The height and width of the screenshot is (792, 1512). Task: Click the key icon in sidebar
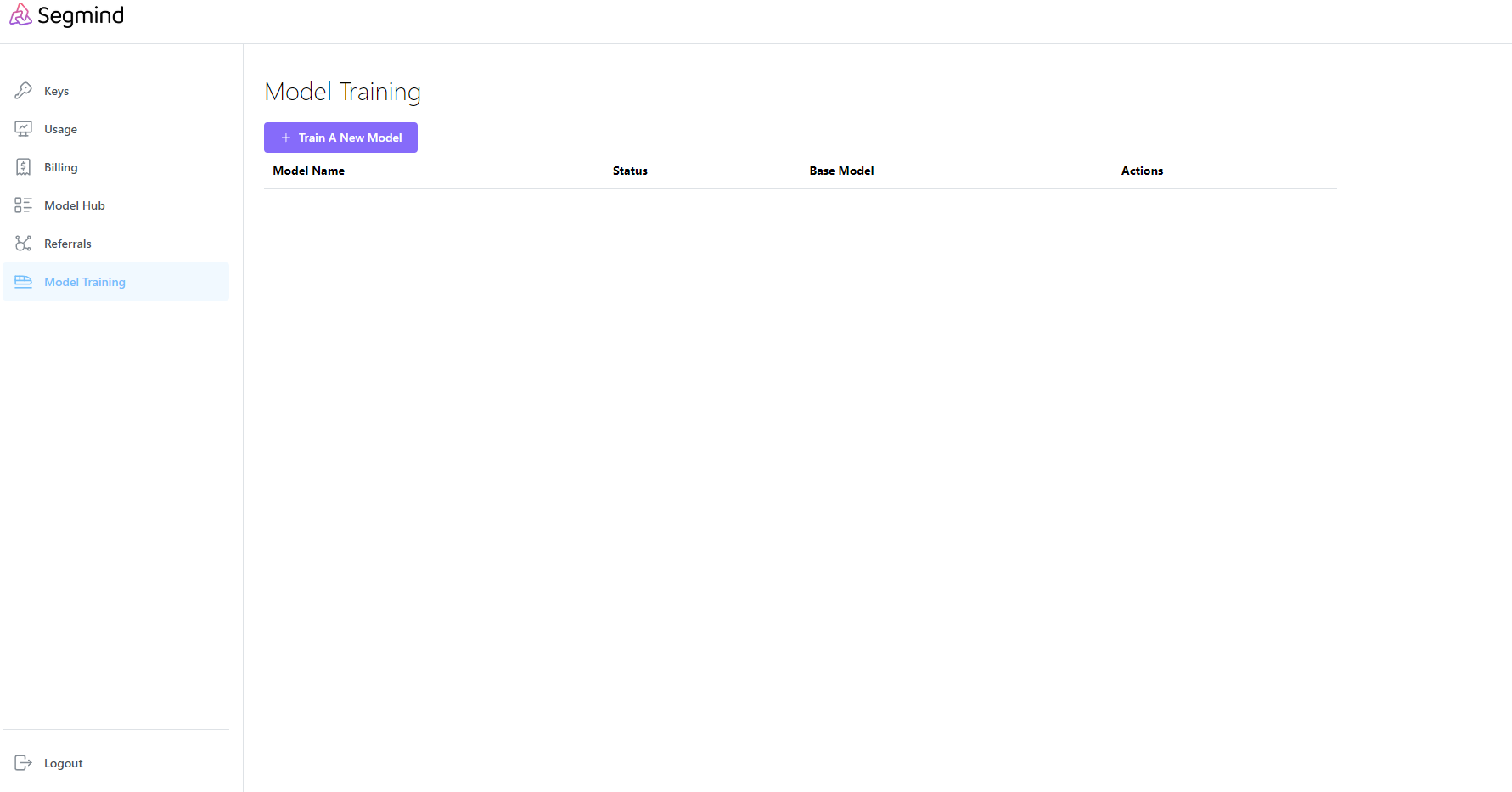23,91
